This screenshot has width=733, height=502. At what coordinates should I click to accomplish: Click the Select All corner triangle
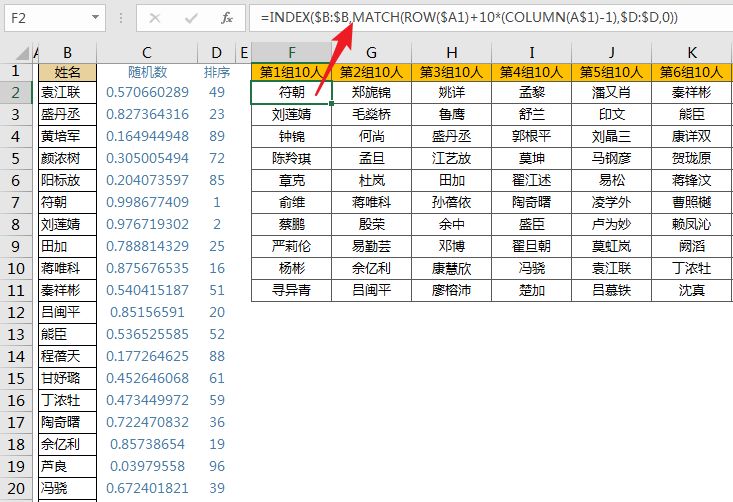click(16, 52)
